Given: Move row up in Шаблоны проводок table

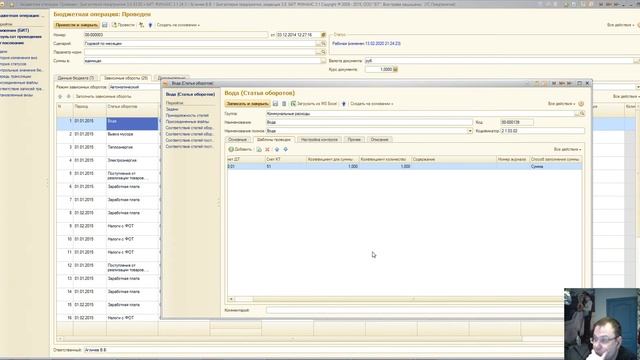Looking at the screenshot, I should 277,149.
